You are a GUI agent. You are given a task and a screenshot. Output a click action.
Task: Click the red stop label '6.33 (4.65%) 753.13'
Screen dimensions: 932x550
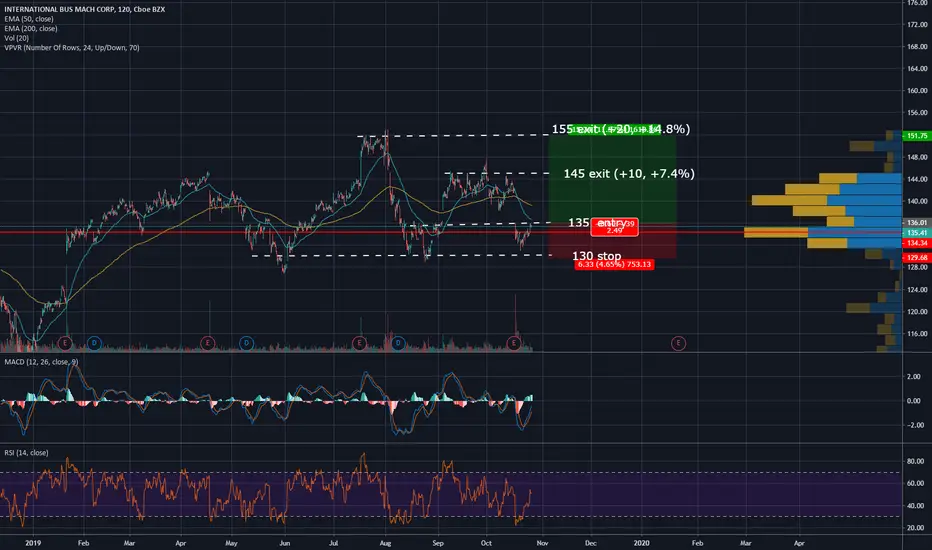click(615, 265)
